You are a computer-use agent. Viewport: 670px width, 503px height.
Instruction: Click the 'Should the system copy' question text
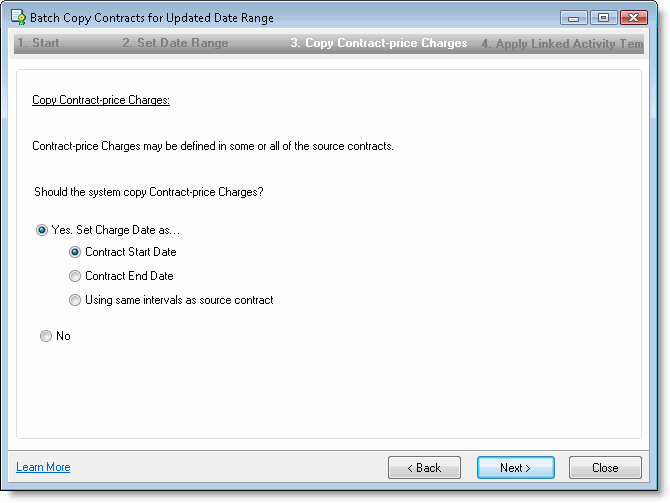[x=148, y=192]
